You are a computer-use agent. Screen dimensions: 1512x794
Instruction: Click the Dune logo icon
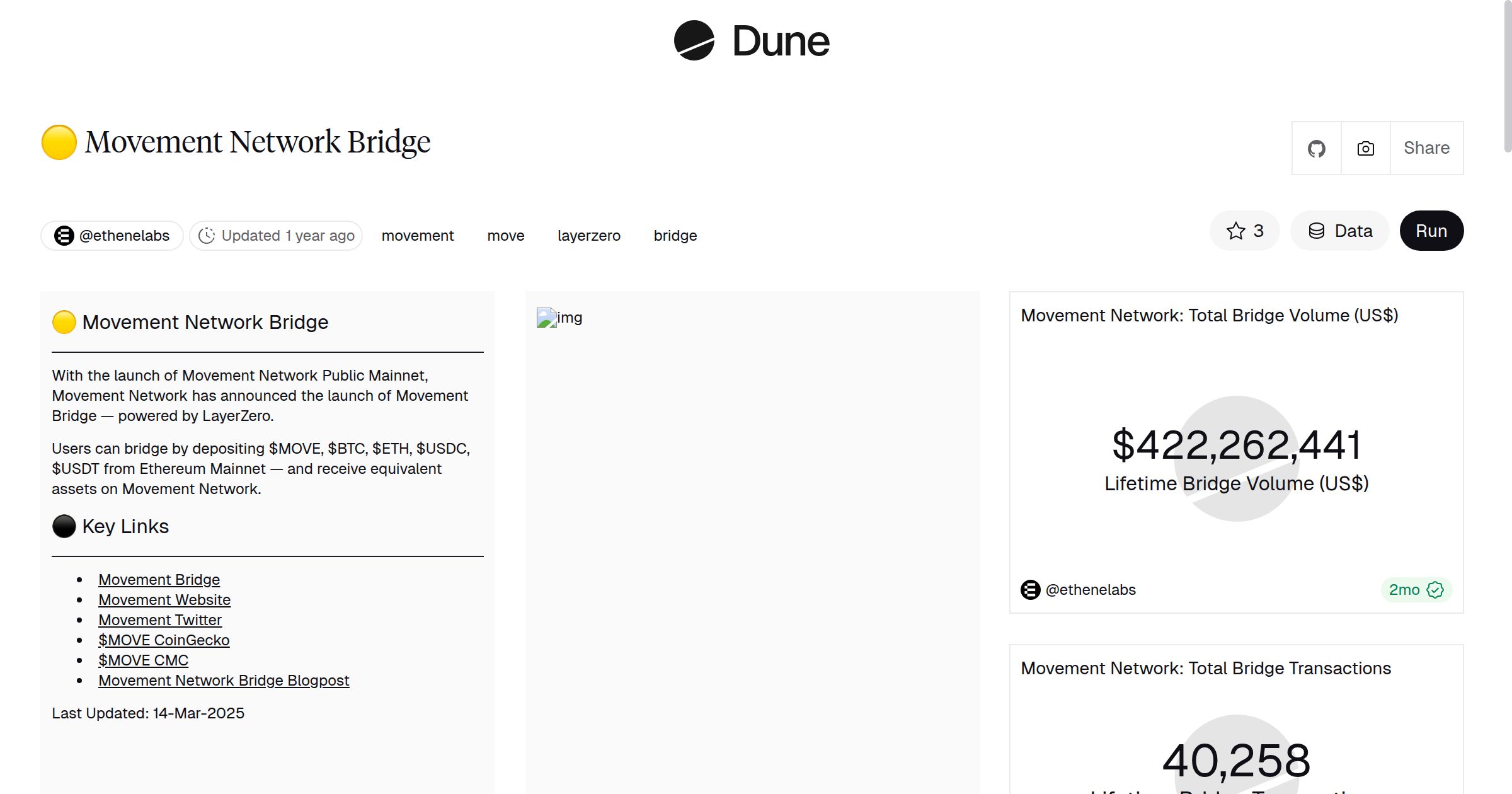694,41
